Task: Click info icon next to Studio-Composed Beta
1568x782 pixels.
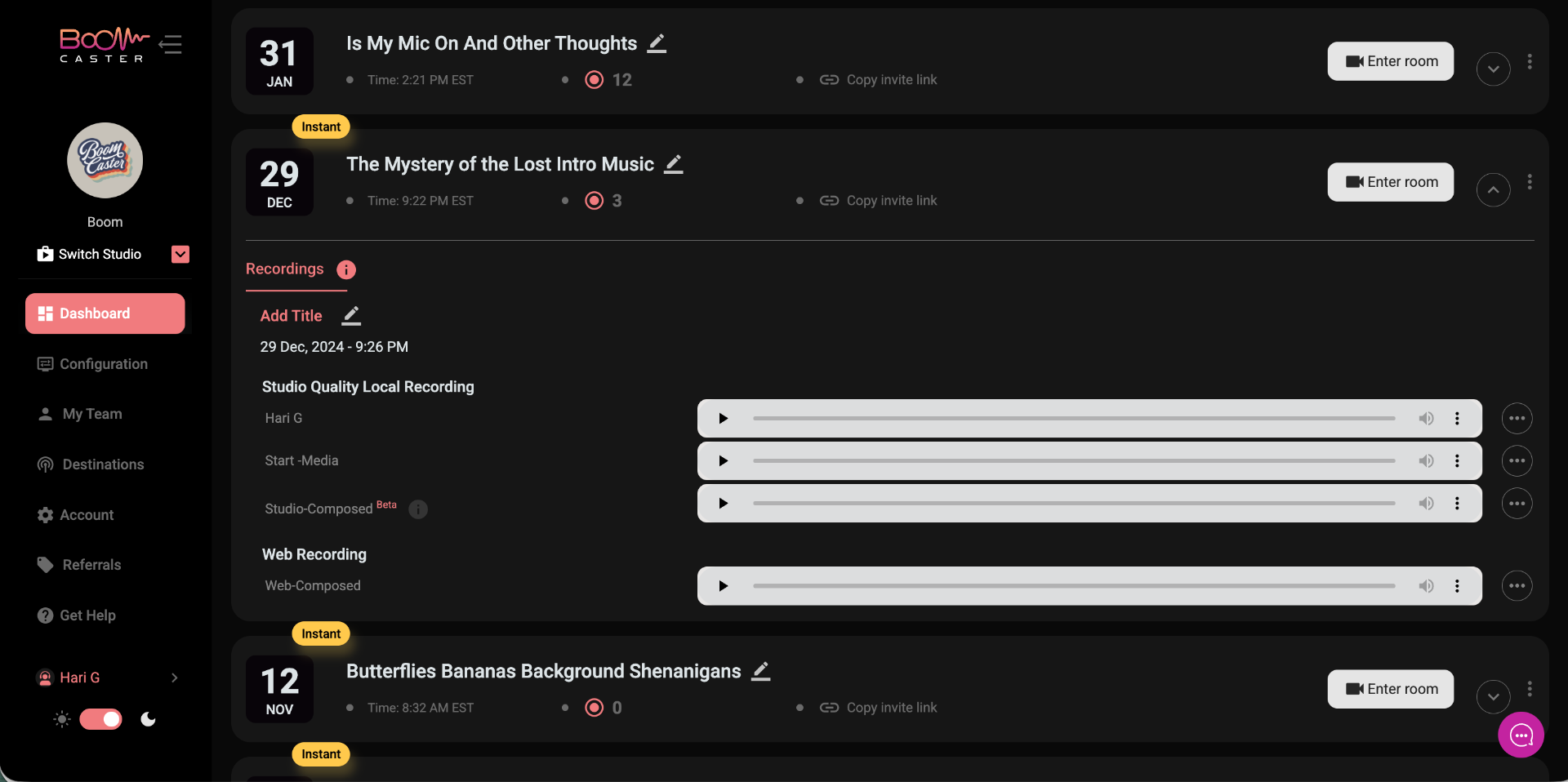Action: tap(418, 509)
